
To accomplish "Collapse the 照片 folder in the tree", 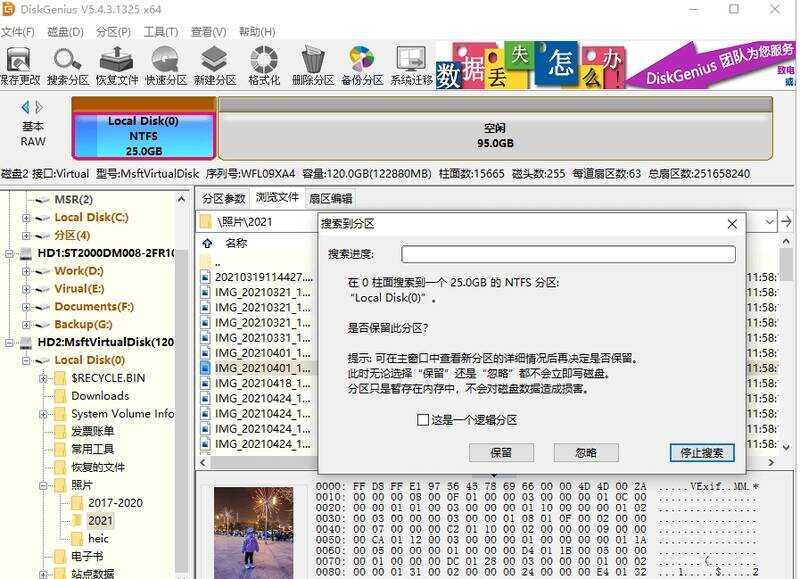I will click(46, 484).
